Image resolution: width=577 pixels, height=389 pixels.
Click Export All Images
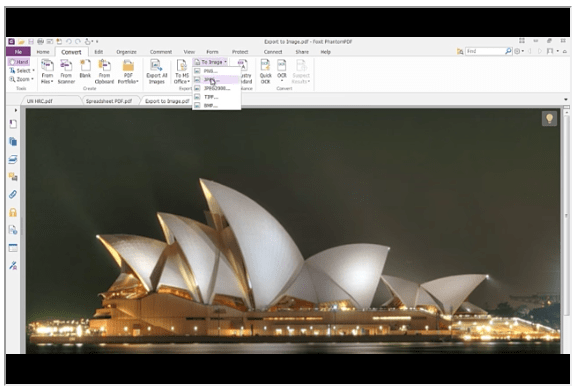(157, 71)
